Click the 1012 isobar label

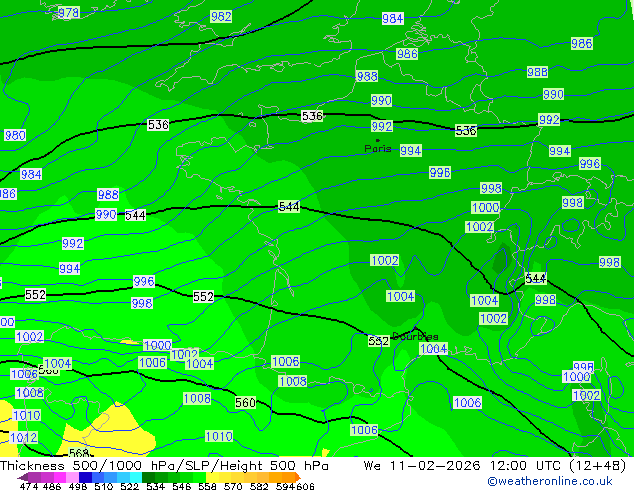[x=23, y=437]
